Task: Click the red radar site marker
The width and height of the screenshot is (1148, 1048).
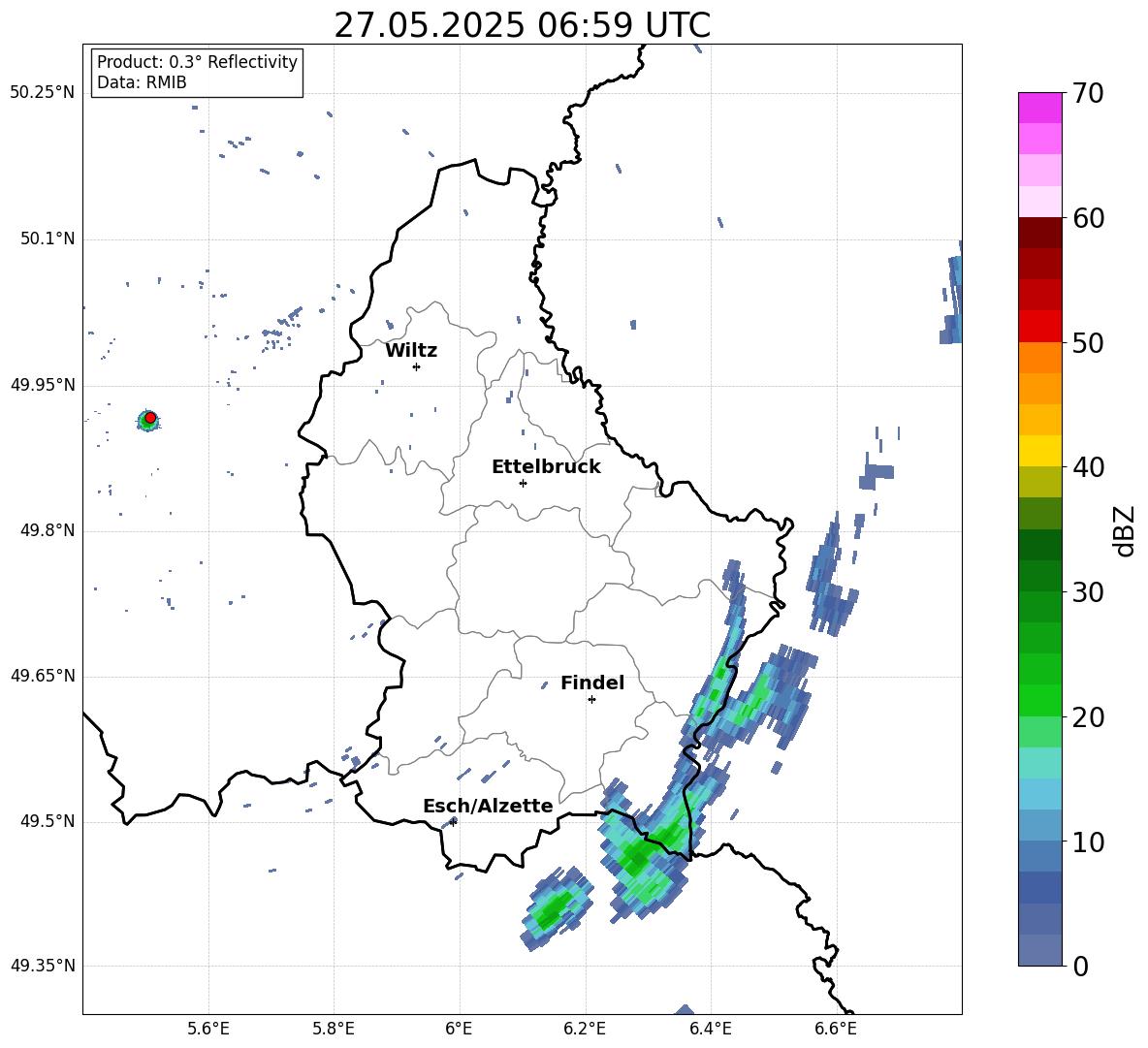Action: click(x=150, y=418)
